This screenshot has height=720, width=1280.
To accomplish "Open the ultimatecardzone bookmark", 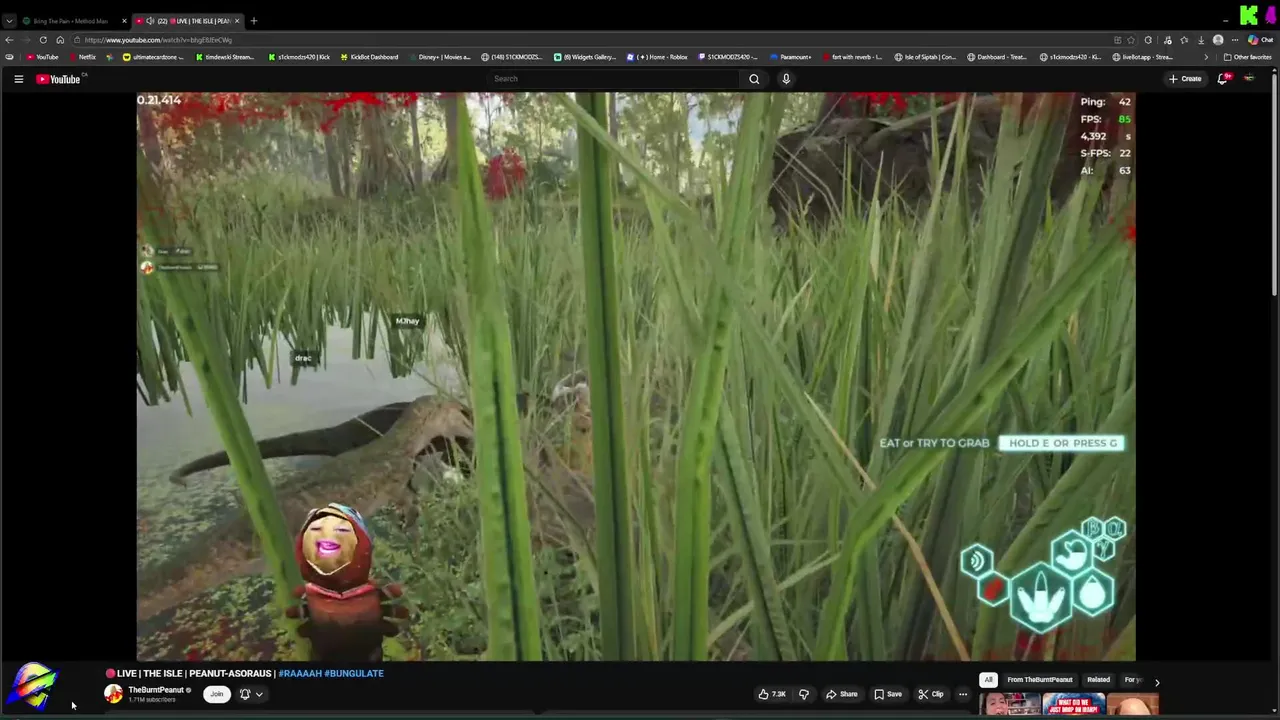I will pos(154,57).
